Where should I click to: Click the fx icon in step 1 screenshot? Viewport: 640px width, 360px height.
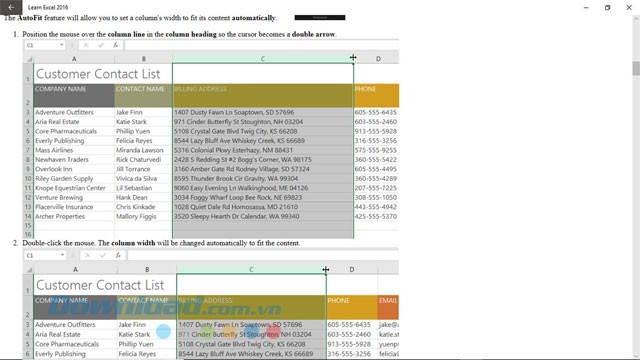[x=116, y=45]
